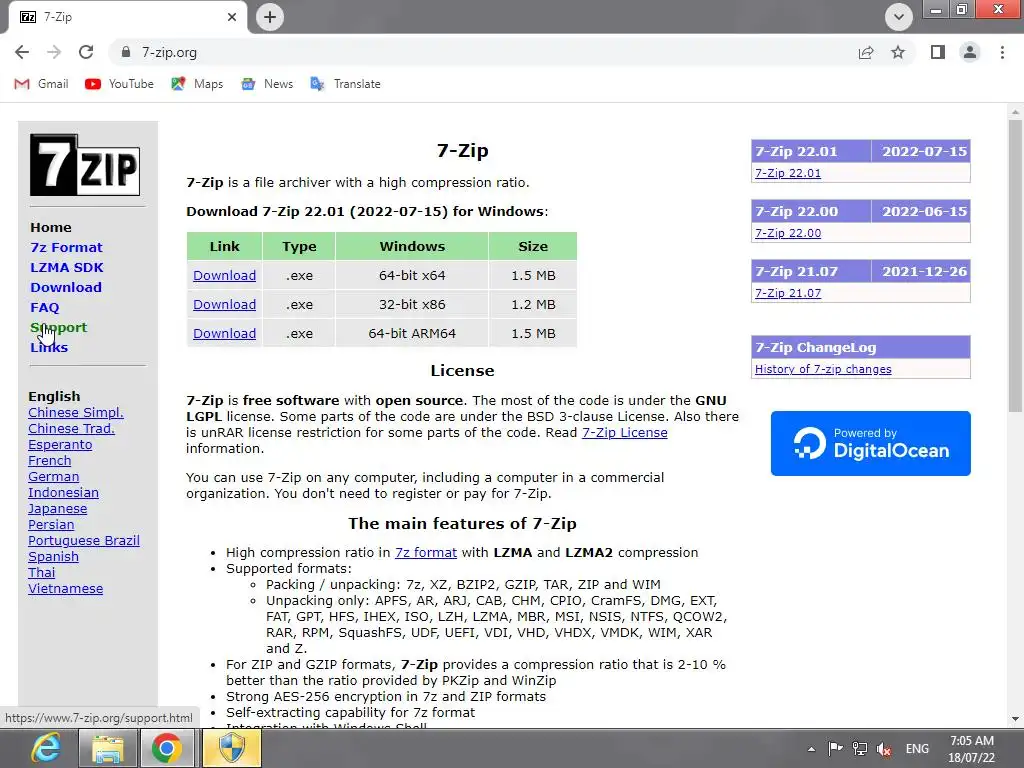
Task: Open the 7z format link in features
Action: coord(426,552)
